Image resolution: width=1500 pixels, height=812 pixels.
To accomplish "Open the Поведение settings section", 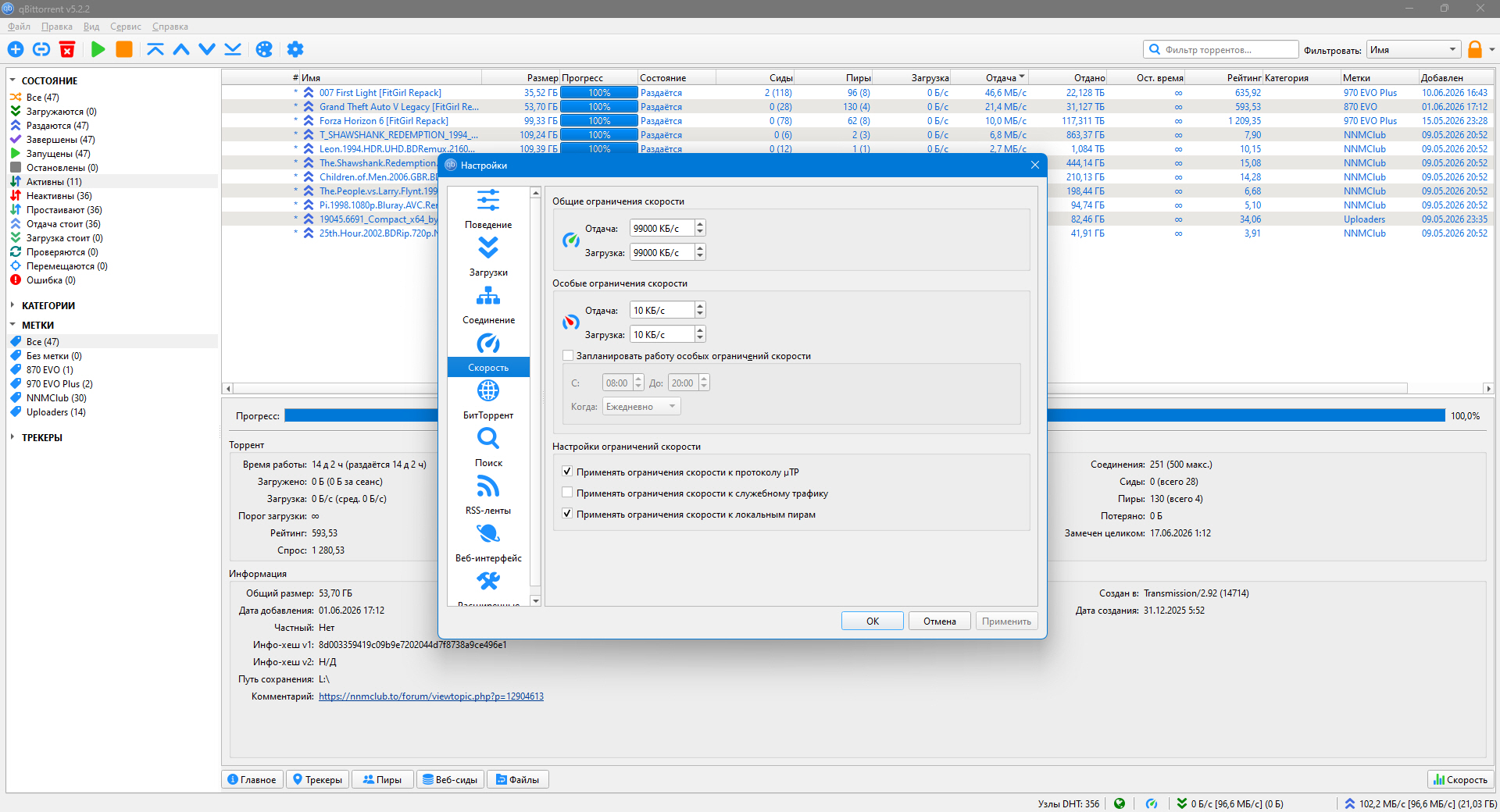I will tap(488, 208).
